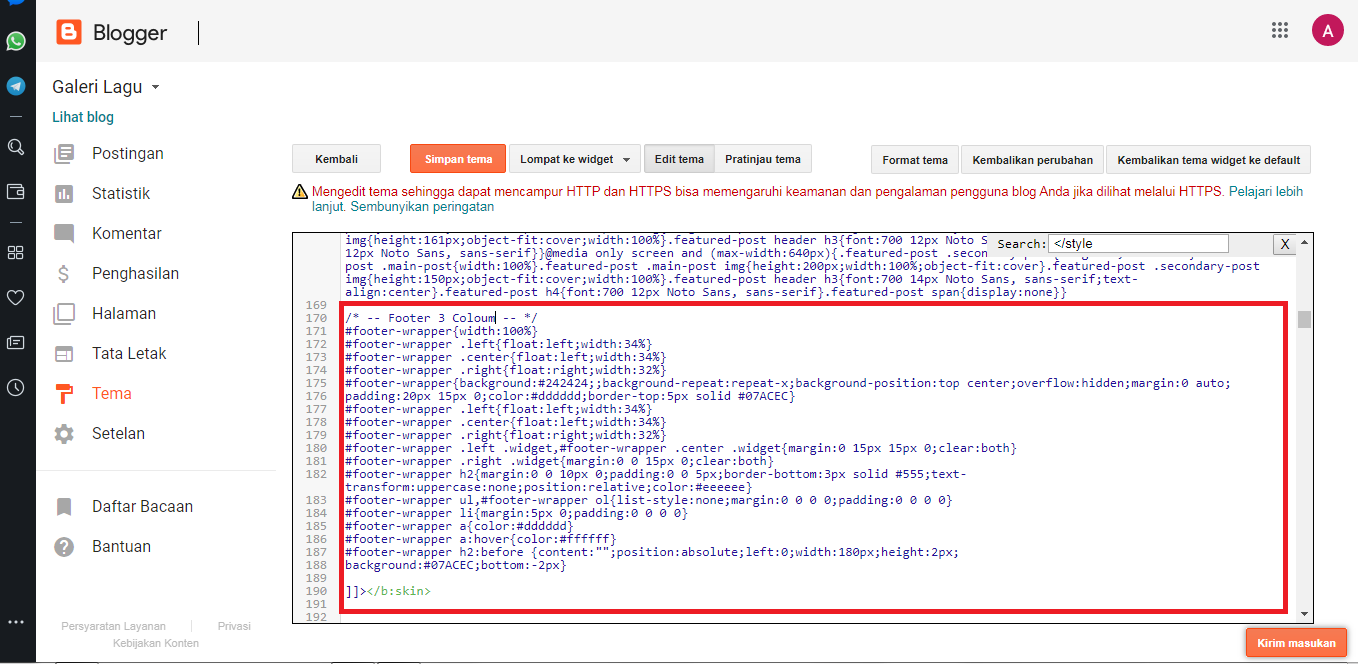Image resolution: width=1358 pixels, height=666 pixels.
Task: Close the editor search box with X
Action: tap(1284, 244)
